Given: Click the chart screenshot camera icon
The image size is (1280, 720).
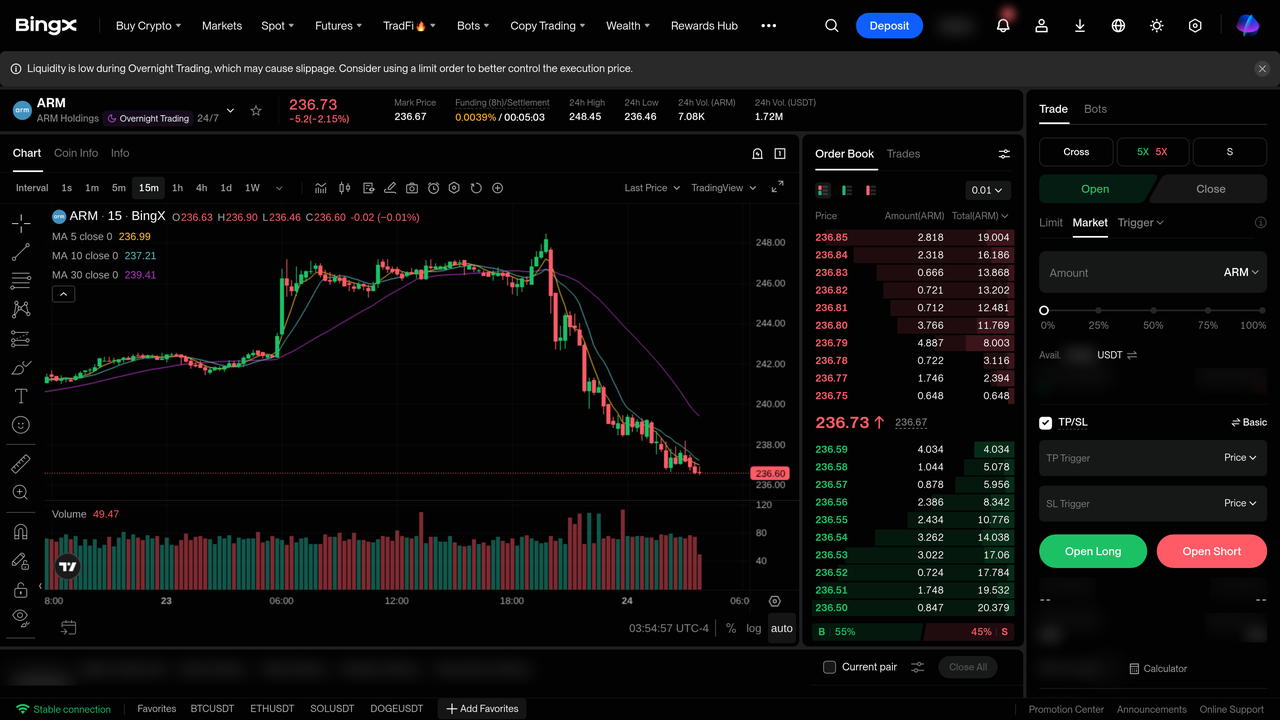Looking at the screenshot, I should (412, 188).
